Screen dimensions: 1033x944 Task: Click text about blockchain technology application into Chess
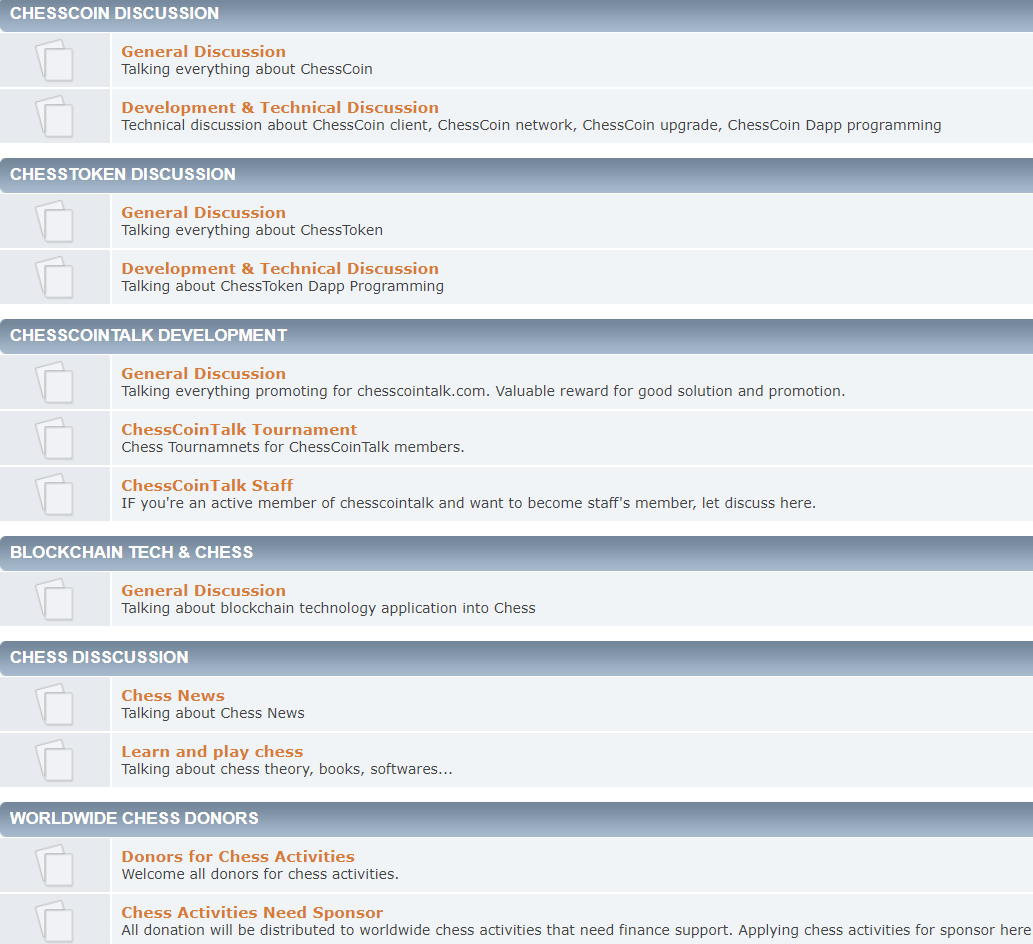[x=329, y=608]
